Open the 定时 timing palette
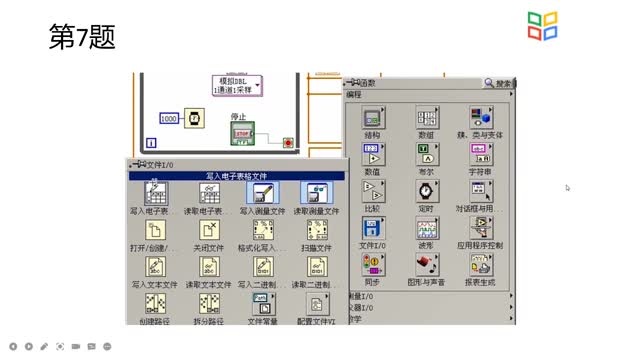The height and width of the screenshot is (360, 640). point(426,191)
